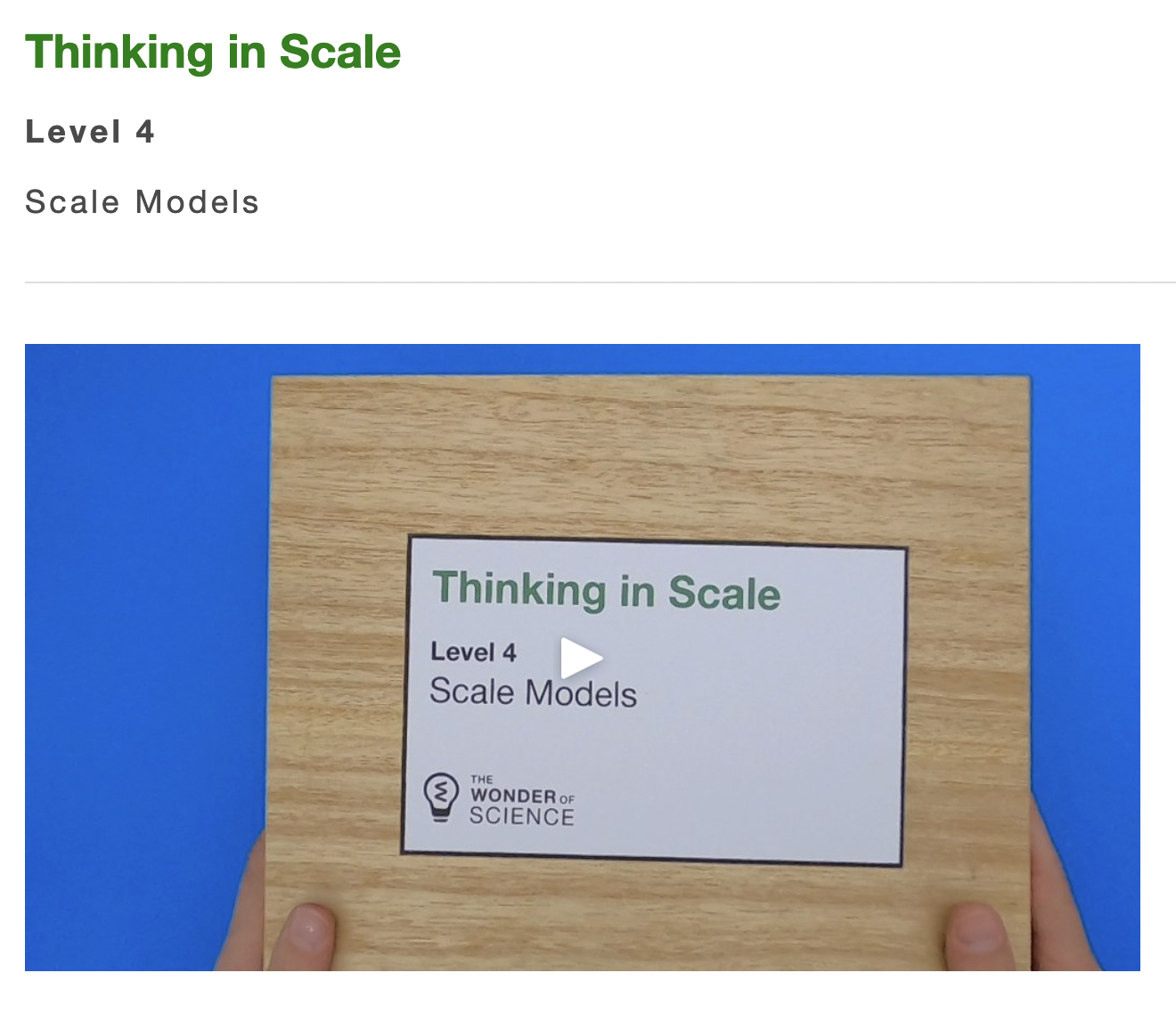Click the small THE text above WONDER
Image resolution: width=1176 pixels, height=1030 pixels.
482,780
